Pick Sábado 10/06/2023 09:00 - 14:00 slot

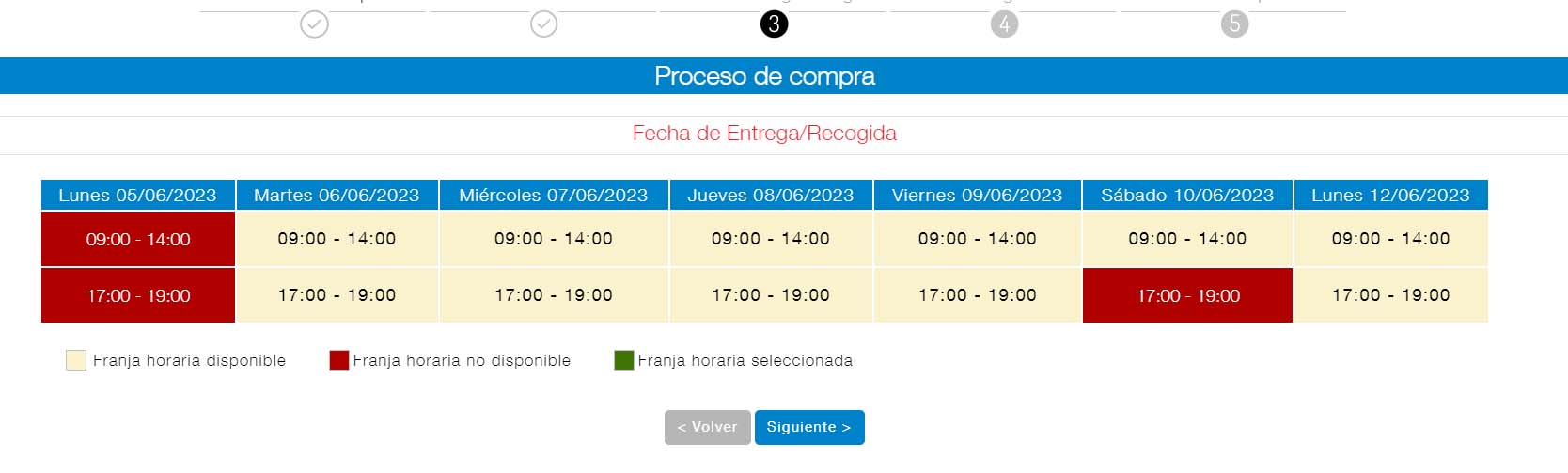(1187, 239)
